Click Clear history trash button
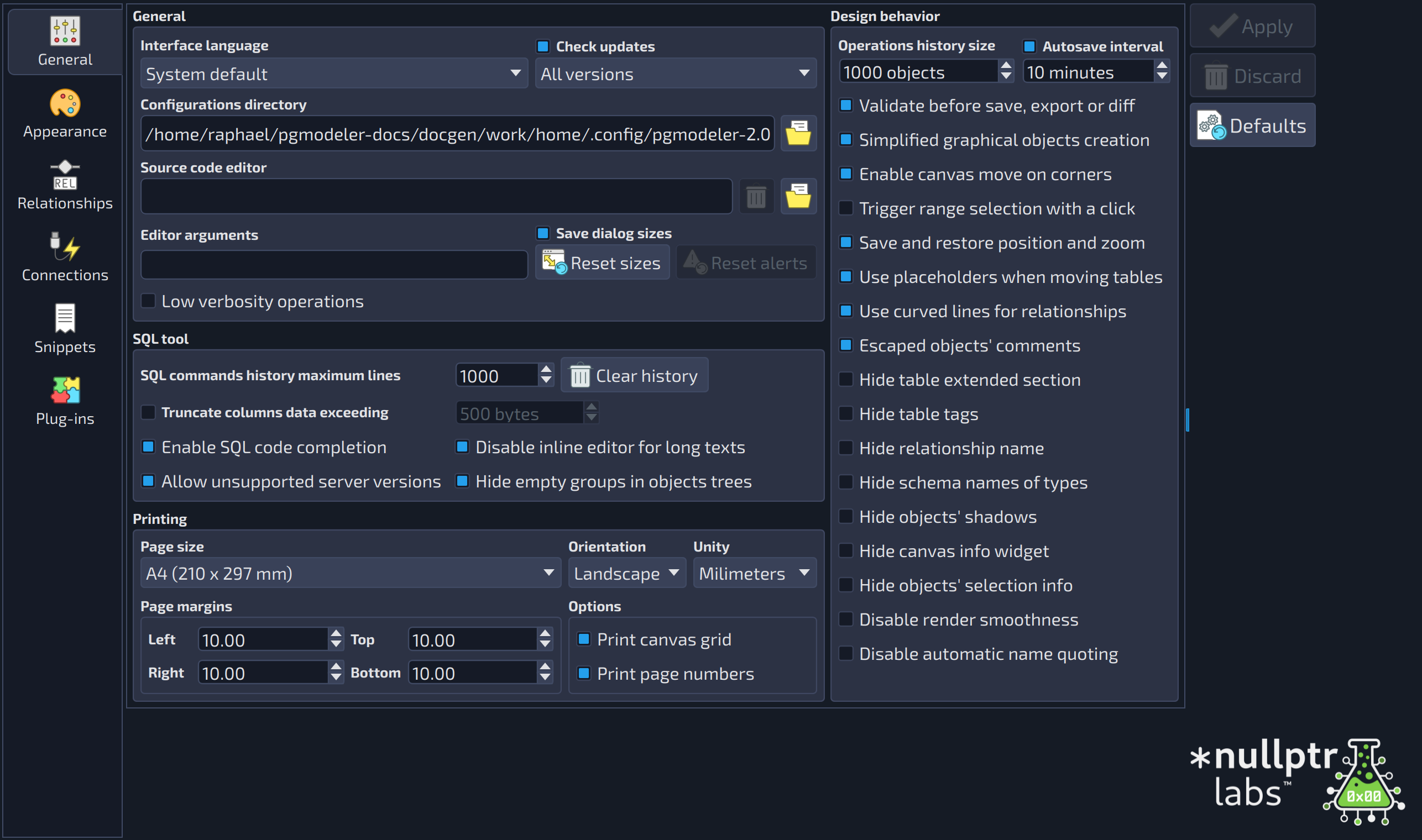This screenshot has height=840, width=1422. click(x=634, y=375)
